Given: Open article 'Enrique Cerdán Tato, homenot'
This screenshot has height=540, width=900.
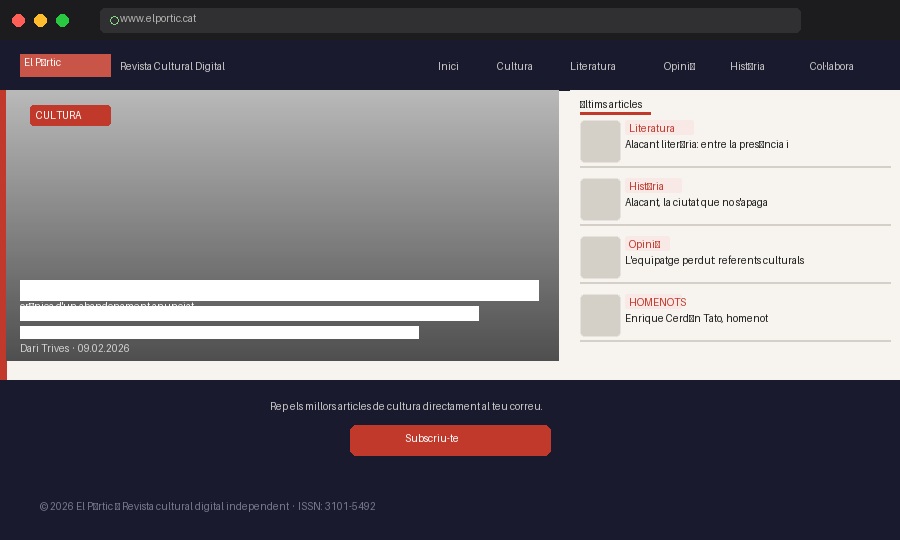Looking at the screenshot, I should (696, 318).
